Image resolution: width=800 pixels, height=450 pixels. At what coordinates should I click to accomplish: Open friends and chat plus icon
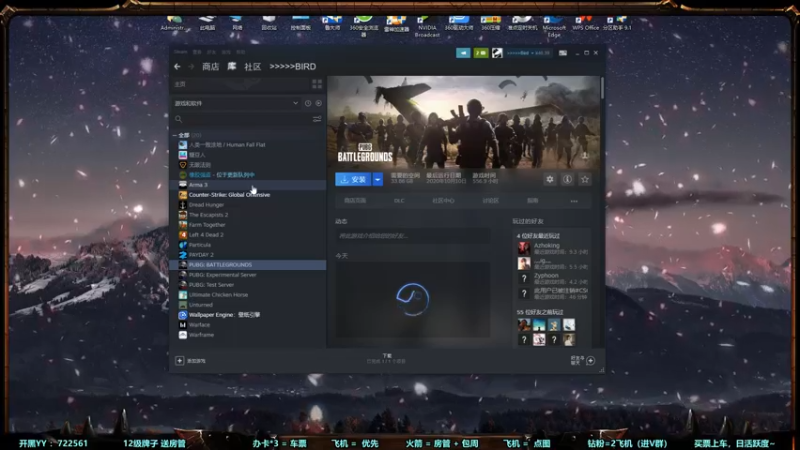pos(590,361)
